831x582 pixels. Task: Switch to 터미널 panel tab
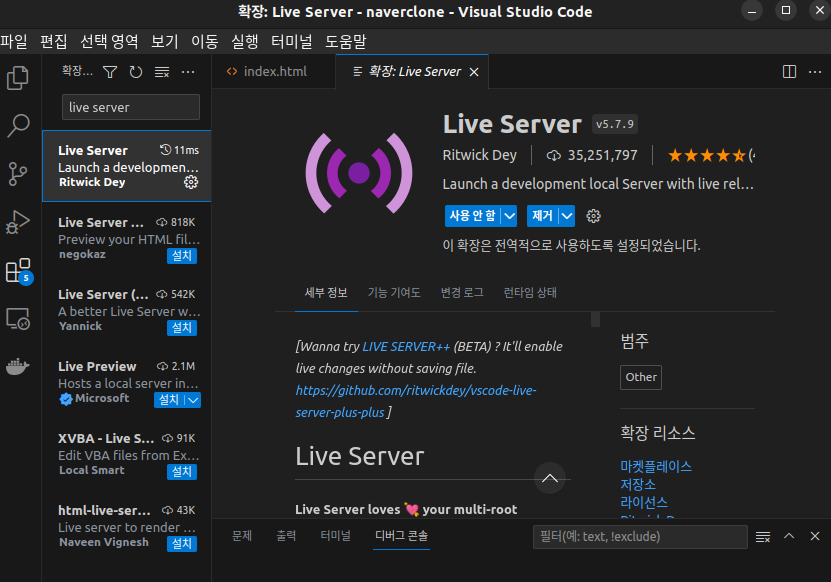pyautogui.click(x=335, y=536)
